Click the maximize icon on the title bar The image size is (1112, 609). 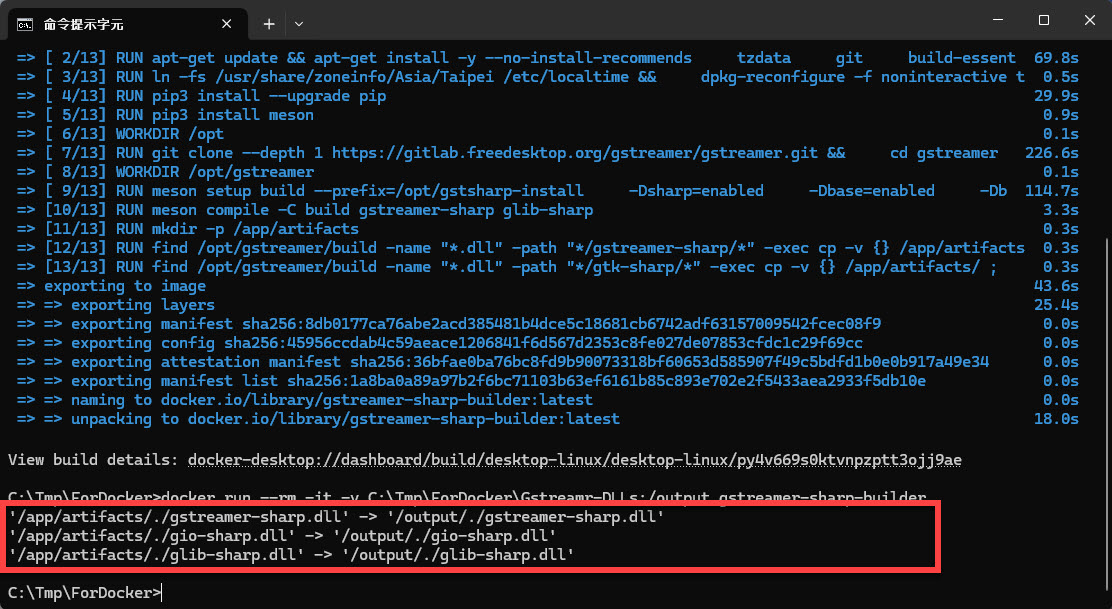[1043, 20]
